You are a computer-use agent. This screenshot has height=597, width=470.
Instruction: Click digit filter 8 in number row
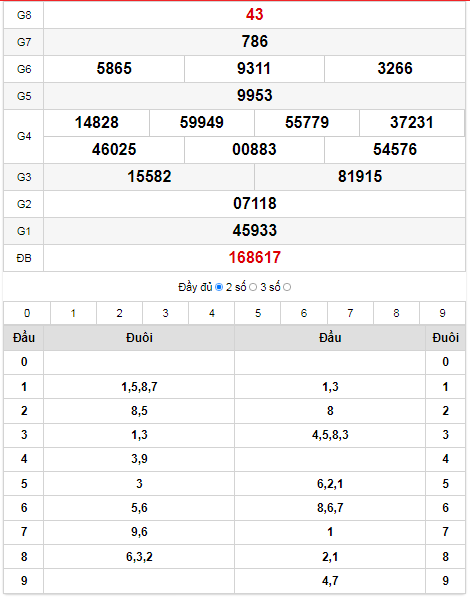396,313
